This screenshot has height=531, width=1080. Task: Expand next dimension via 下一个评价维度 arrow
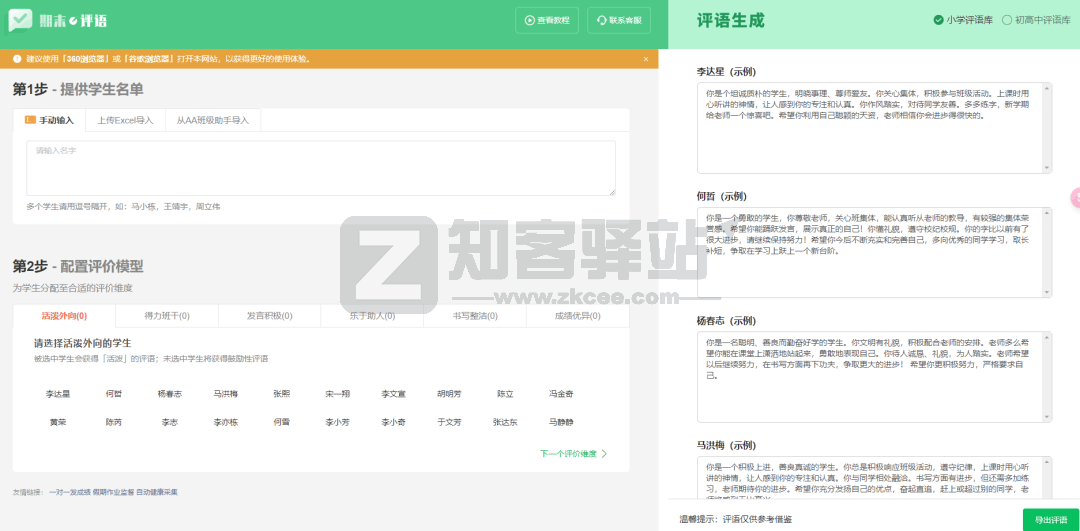click(604, 453)
